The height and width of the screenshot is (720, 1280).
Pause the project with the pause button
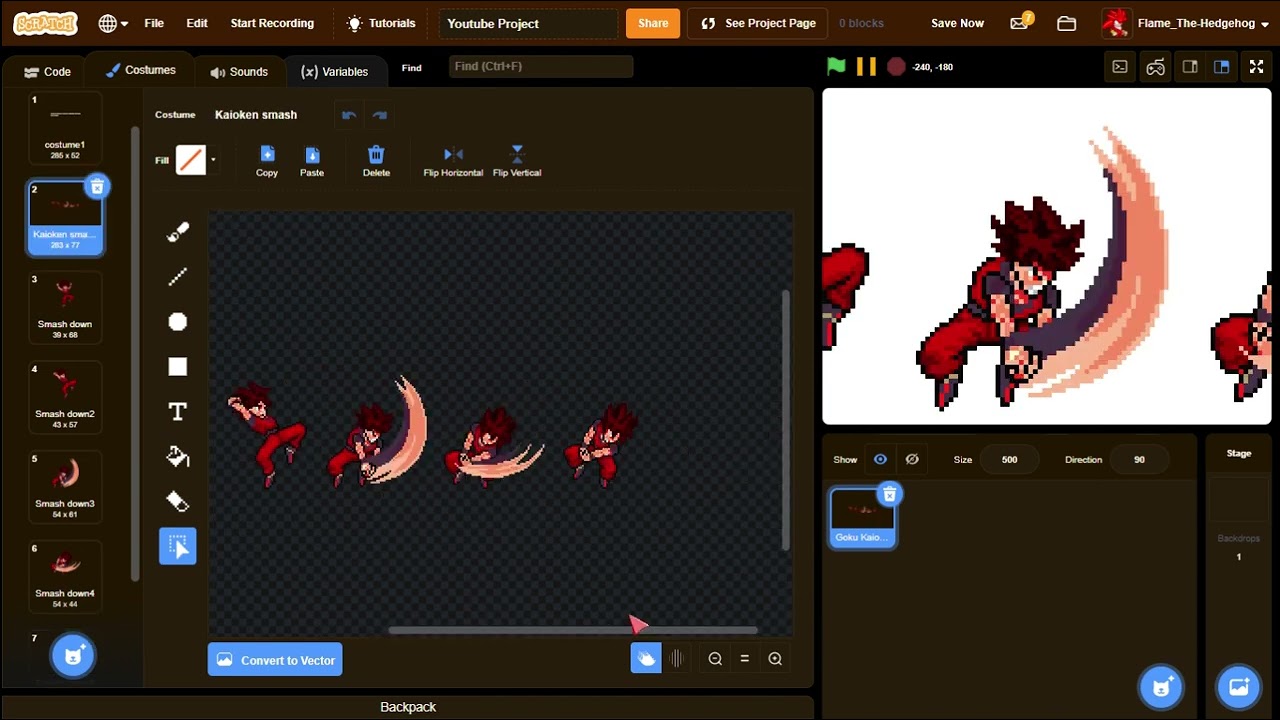(866, 67)
